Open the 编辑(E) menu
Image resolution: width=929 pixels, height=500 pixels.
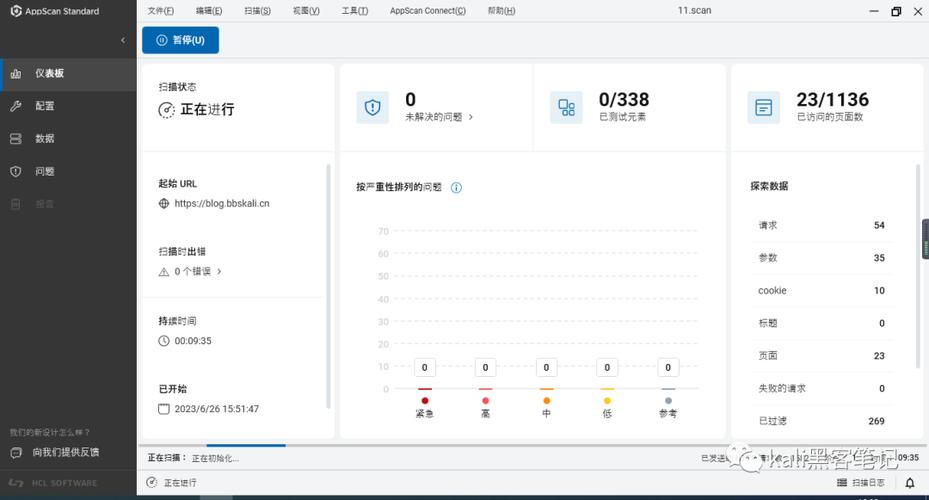coord(209,11)
